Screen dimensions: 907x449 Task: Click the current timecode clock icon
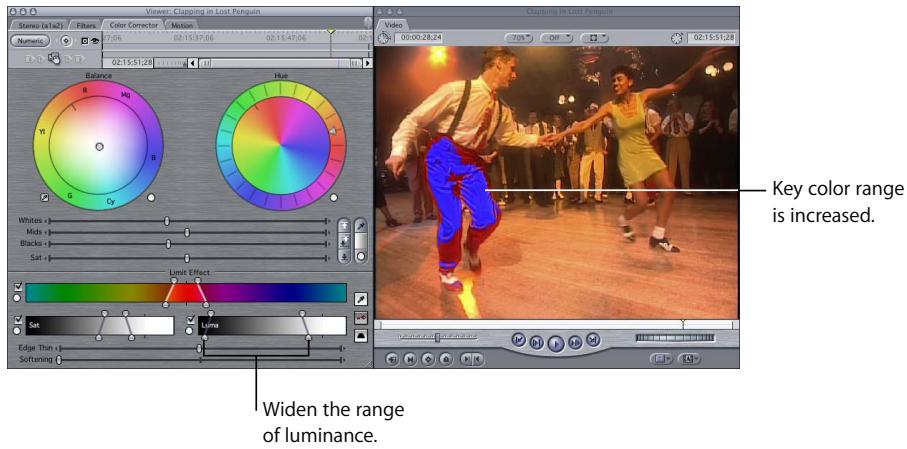click(679, 38)
